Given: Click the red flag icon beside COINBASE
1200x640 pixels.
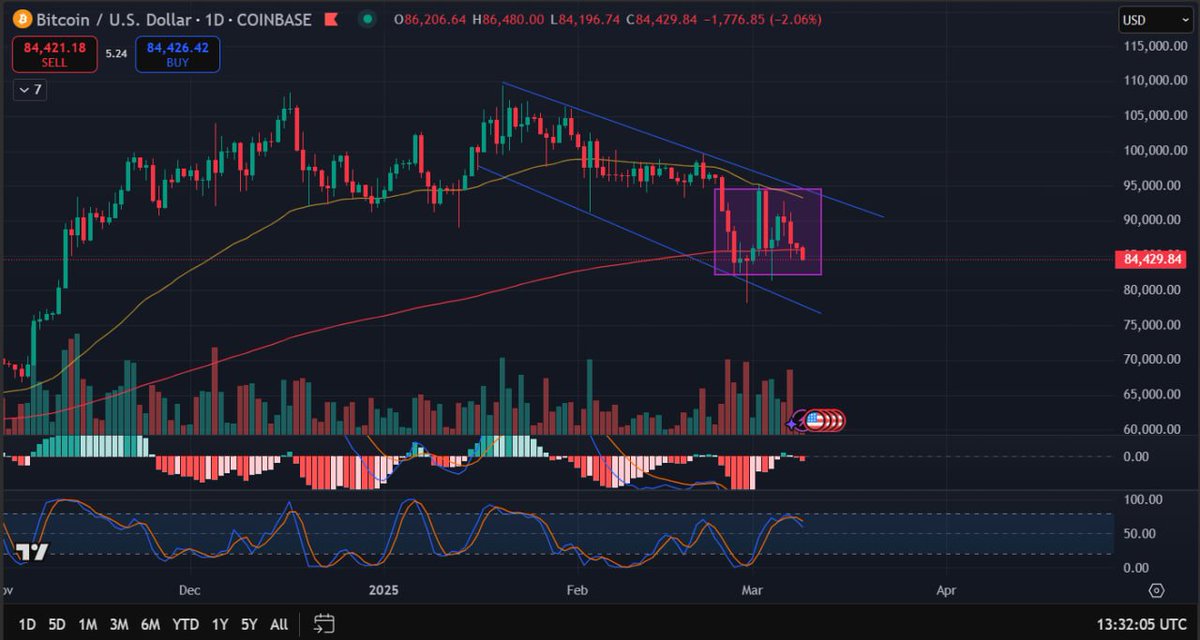Looking at the screenshot, I should [x=332, y=19].
